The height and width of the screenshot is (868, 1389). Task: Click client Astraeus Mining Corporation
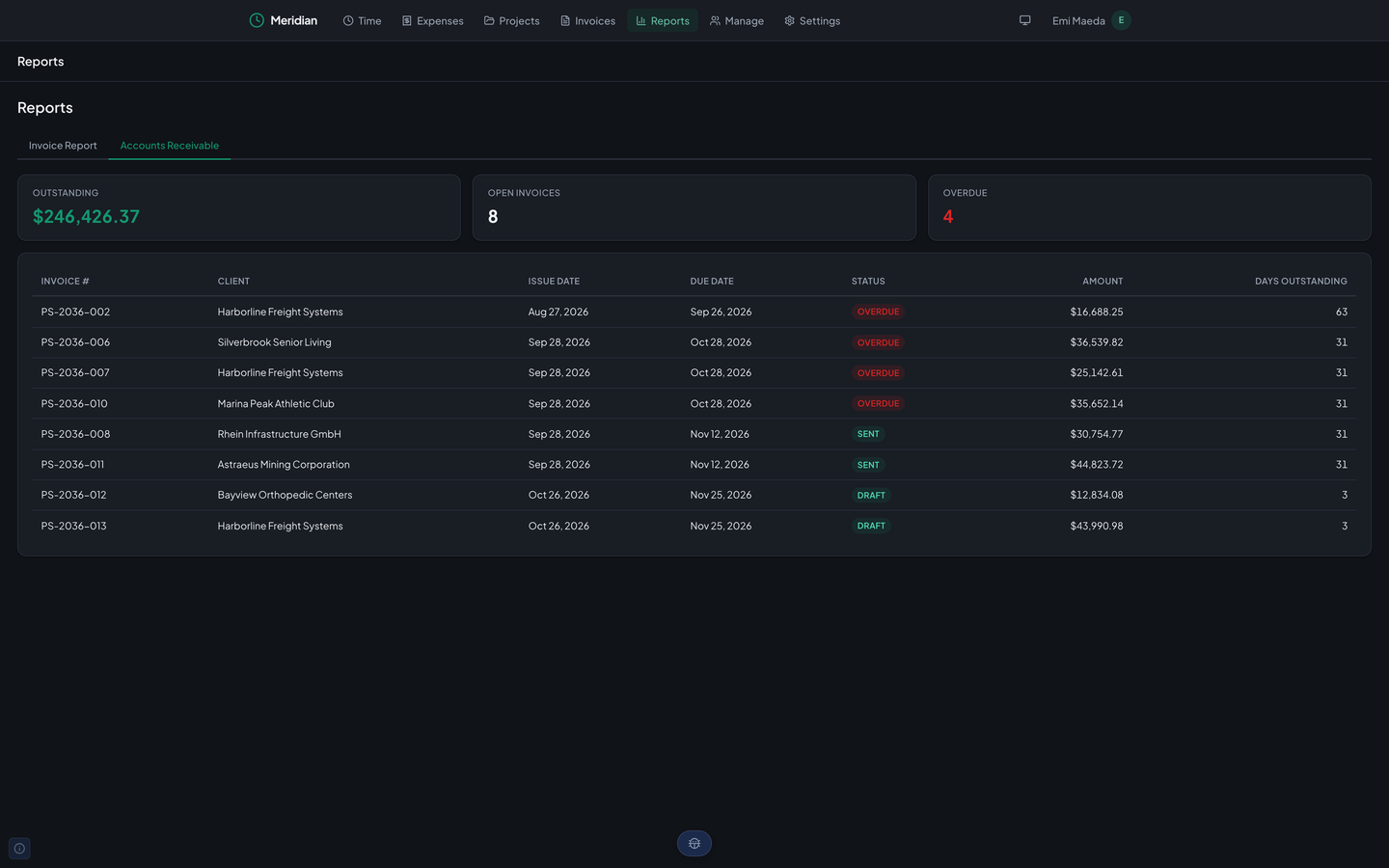[x=284, y=464]
